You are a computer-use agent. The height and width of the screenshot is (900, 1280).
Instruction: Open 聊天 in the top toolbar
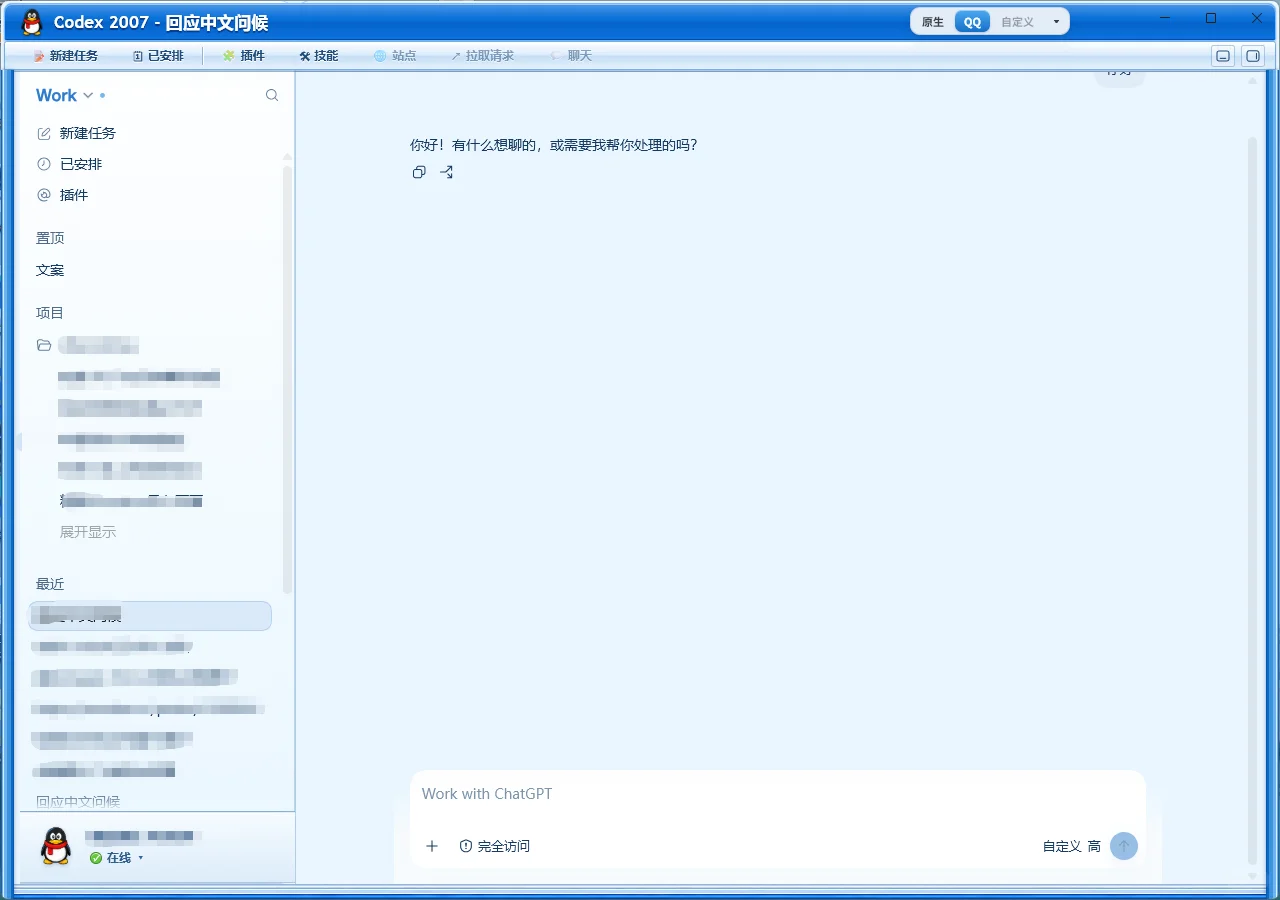point(571,56)
